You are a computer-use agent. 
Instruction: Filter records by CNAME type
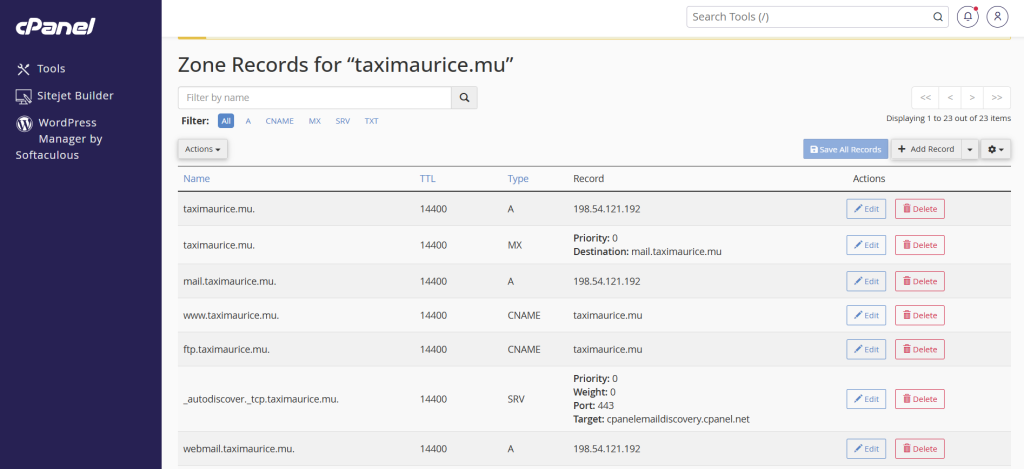click(x=279, y=121)
